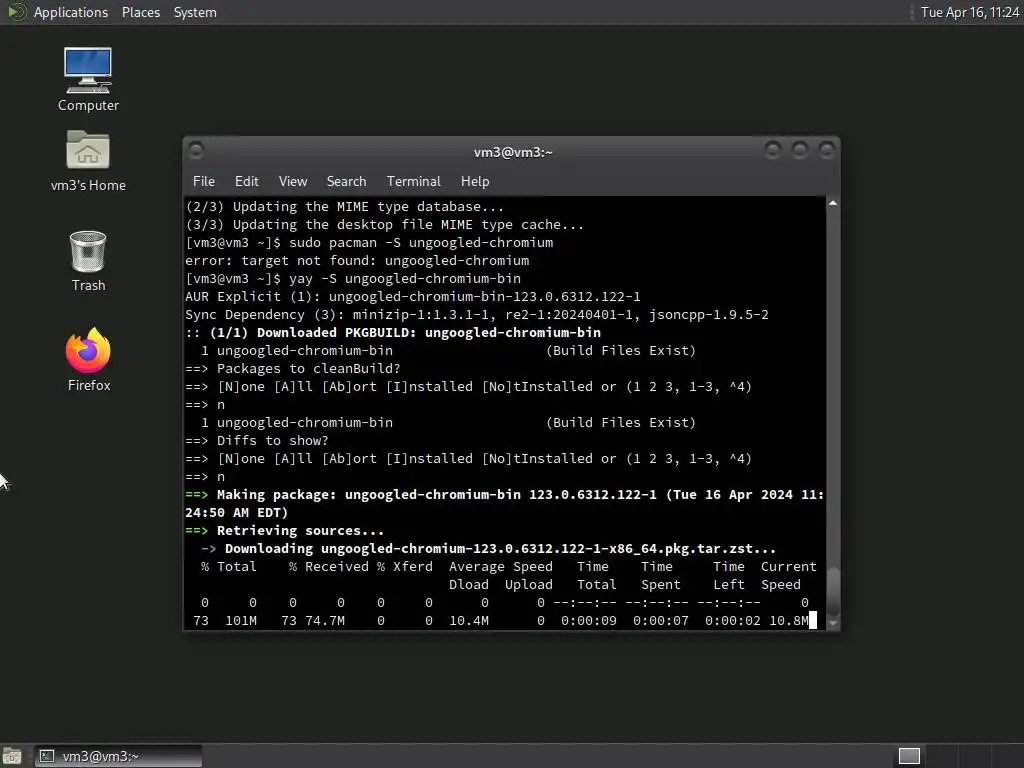Screen dimensions: 1024x768
Task: Open the System menu
Action: [x=195, y=12]
